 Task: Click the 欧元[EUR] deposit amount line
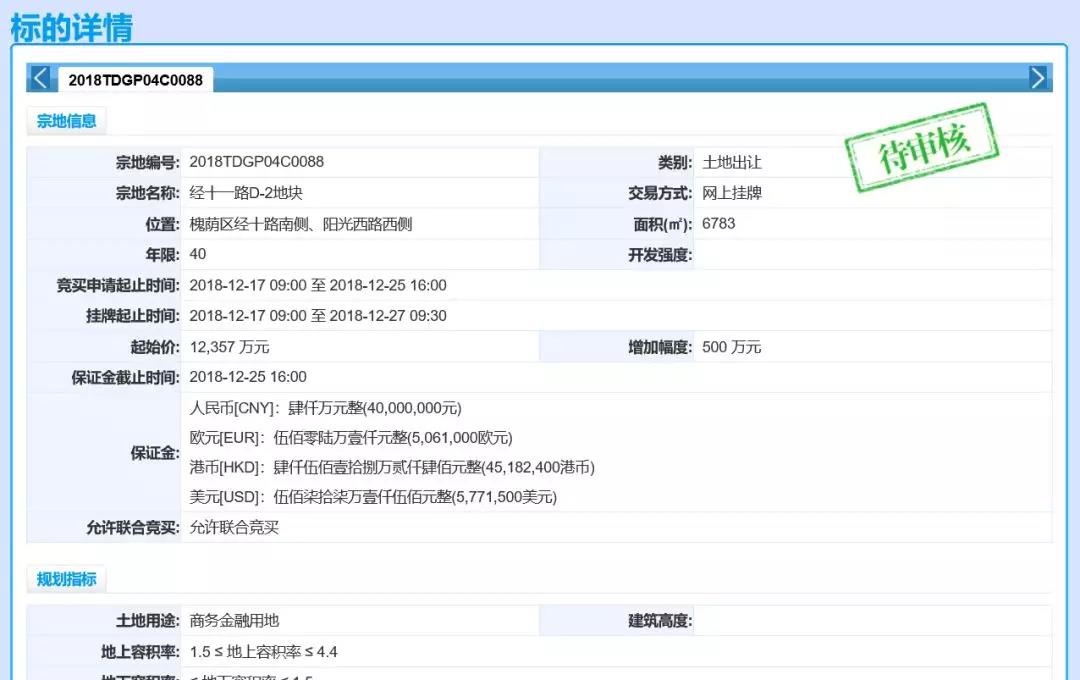pos(350,437)
